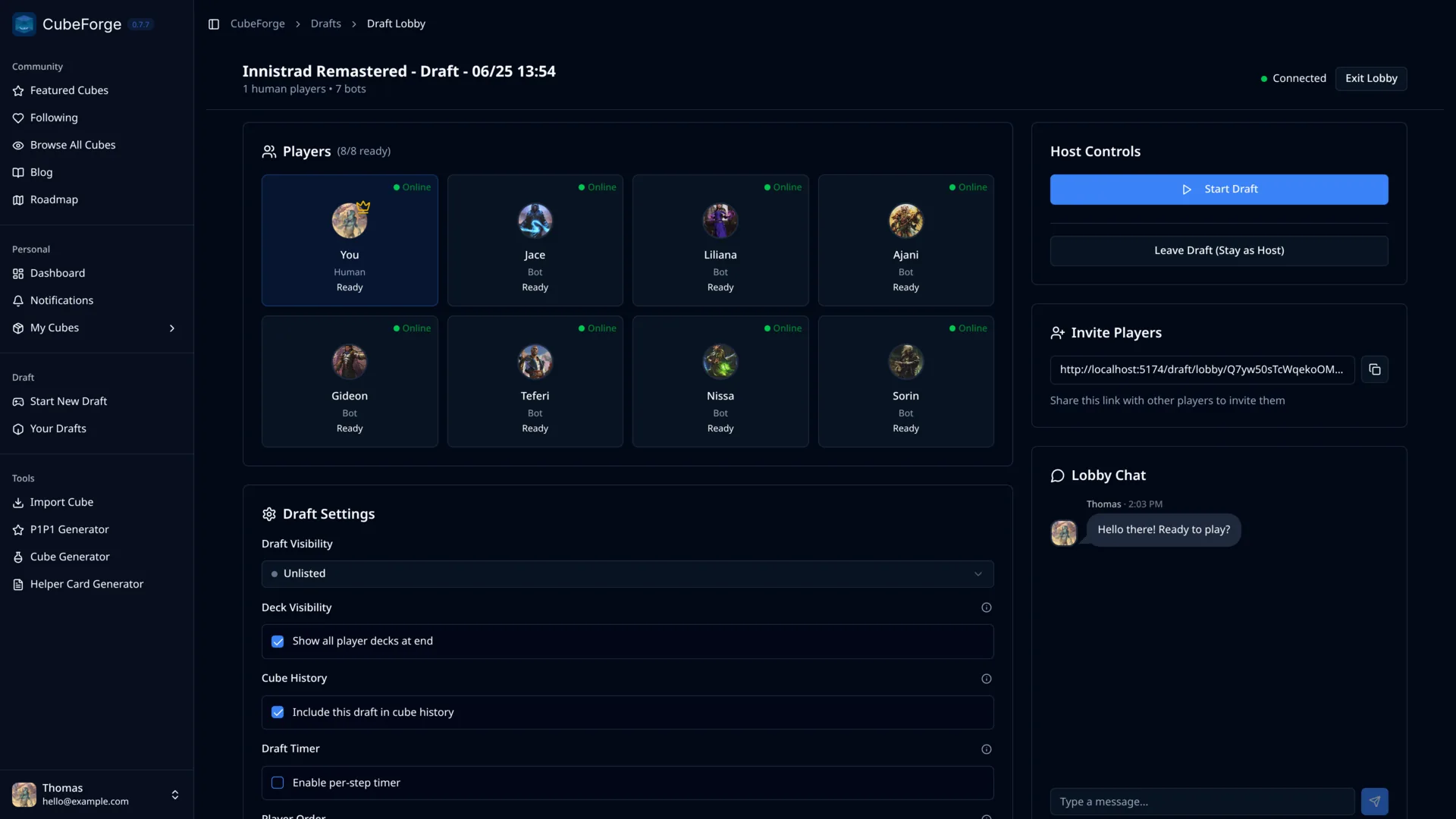
Task: Show Draft Timer info tooltip
Action: pyautogui.click(x=987, y=749)
